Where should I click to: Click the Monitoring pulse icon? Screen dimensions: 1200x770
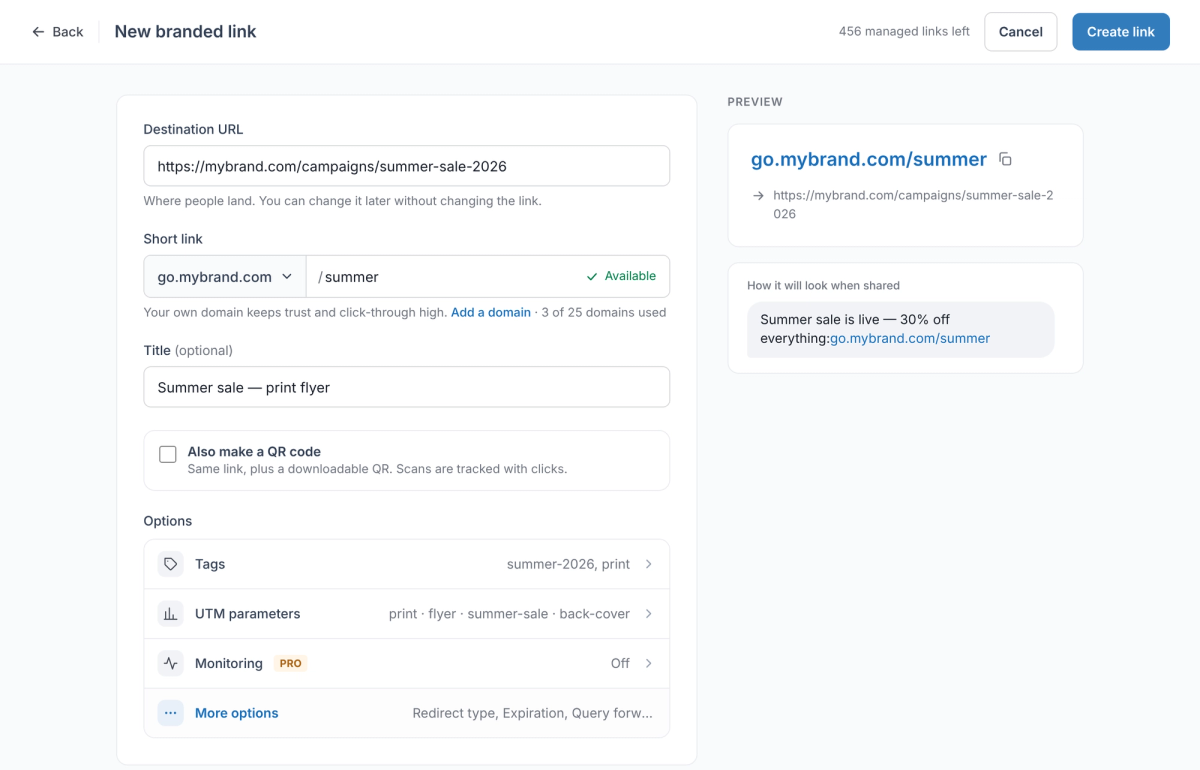(171, 663)
